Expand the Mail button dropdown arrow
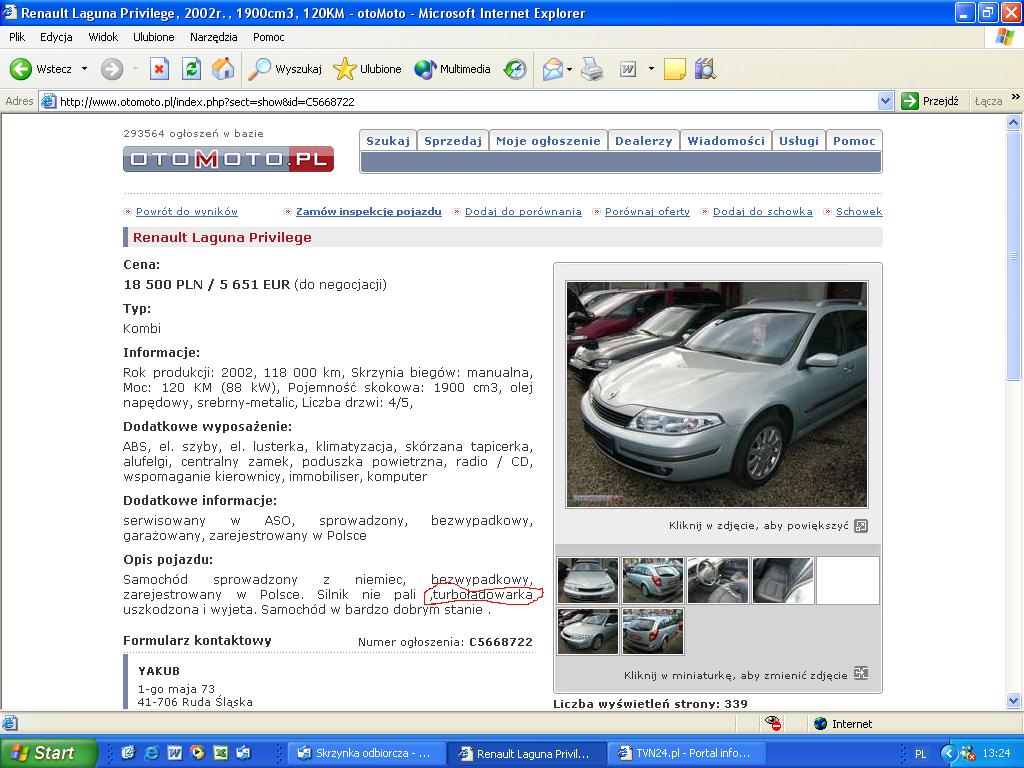 [569, 69]
